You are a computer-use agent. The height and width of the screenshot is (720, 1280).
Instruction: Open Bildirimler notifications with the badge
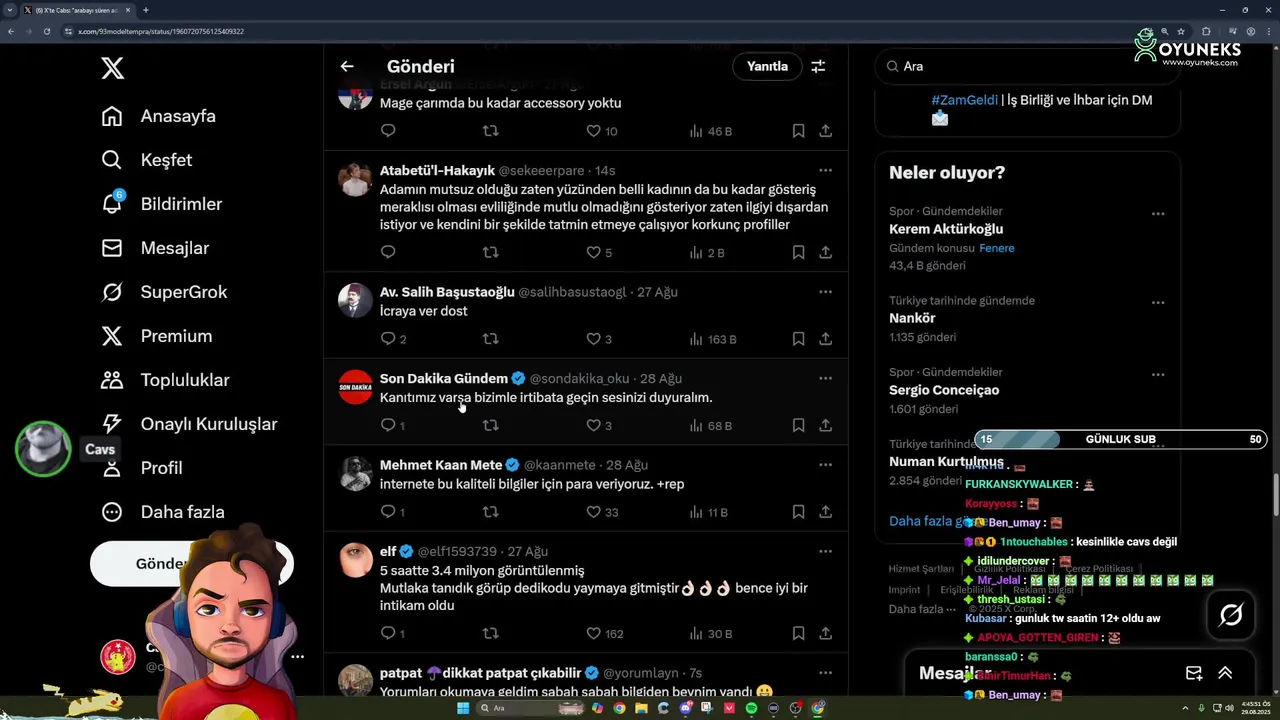tap(162, 204)
